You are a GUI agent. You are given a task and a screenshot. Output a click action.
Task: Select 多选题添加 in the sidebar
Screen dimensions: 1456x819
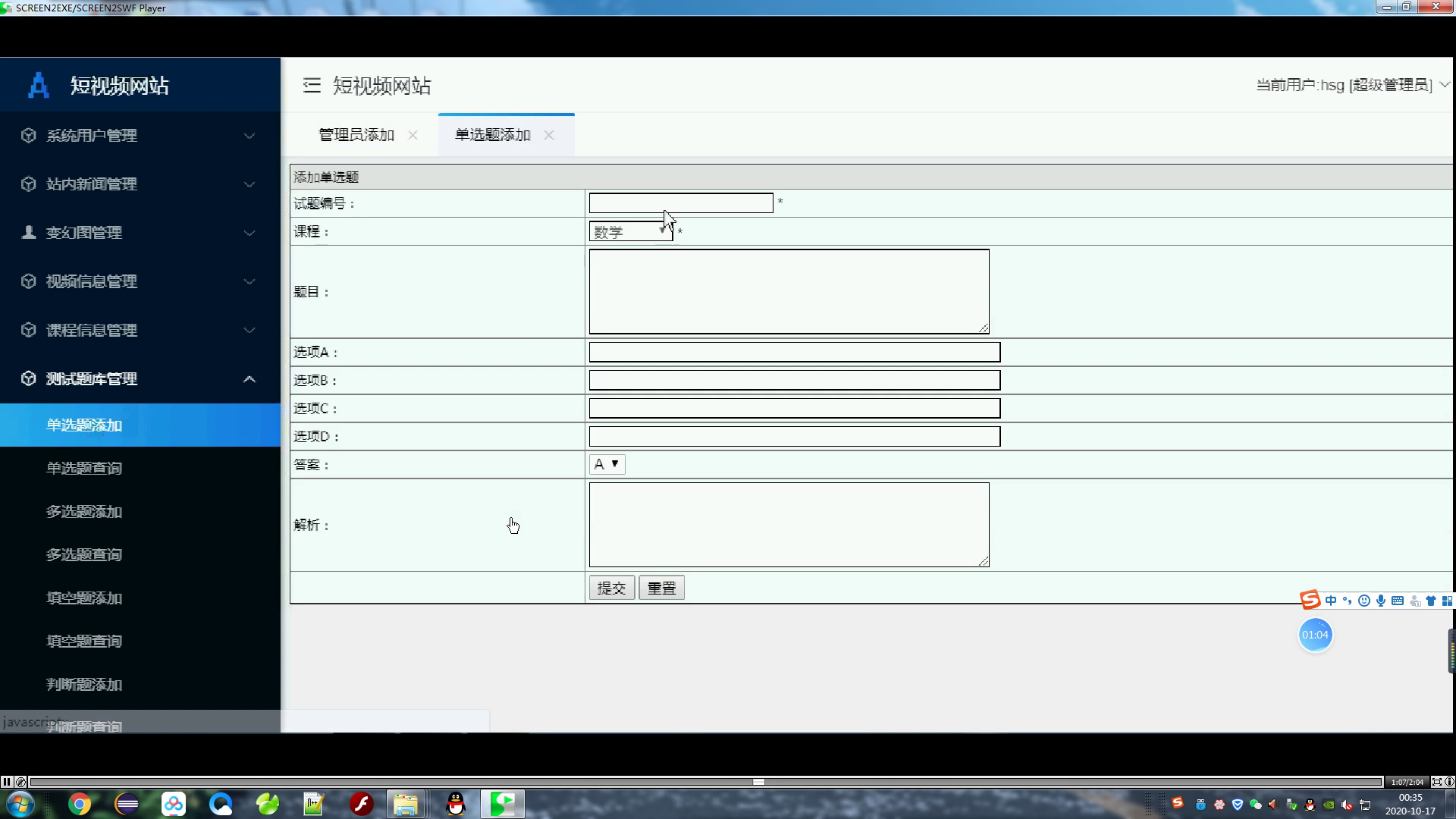[x=140, y=512]
